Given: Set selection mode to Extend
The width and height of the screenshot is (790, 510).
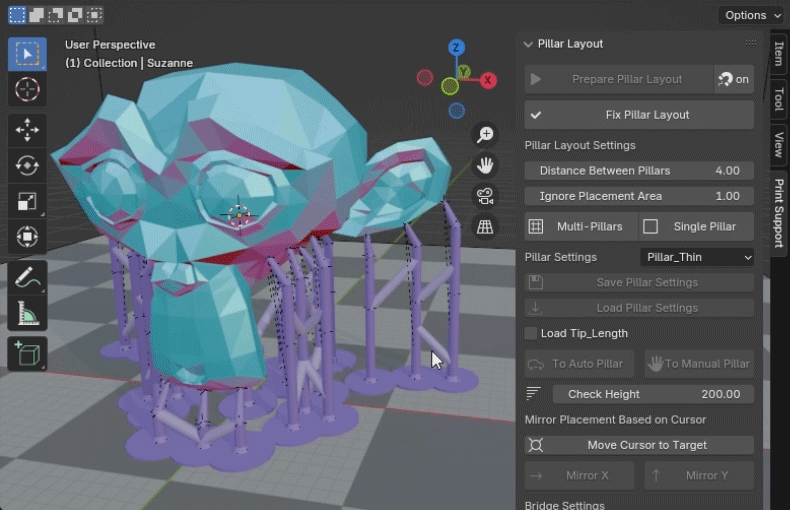Looking at the screenshot, I should point(36,15).
